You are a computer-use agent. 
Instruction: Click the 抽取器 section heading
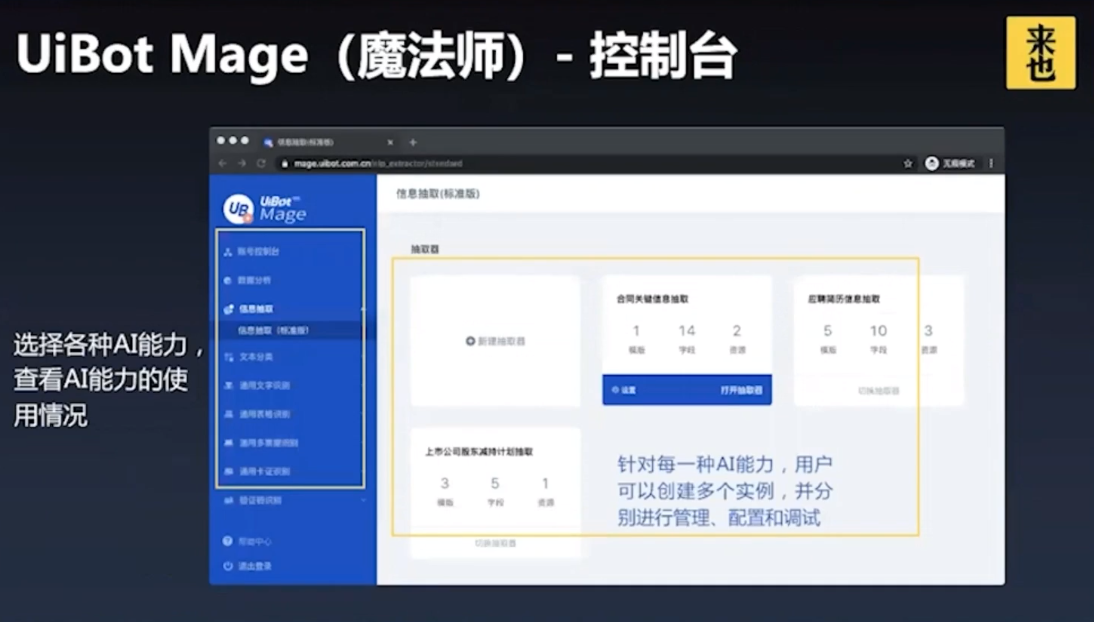pos(425,249)
